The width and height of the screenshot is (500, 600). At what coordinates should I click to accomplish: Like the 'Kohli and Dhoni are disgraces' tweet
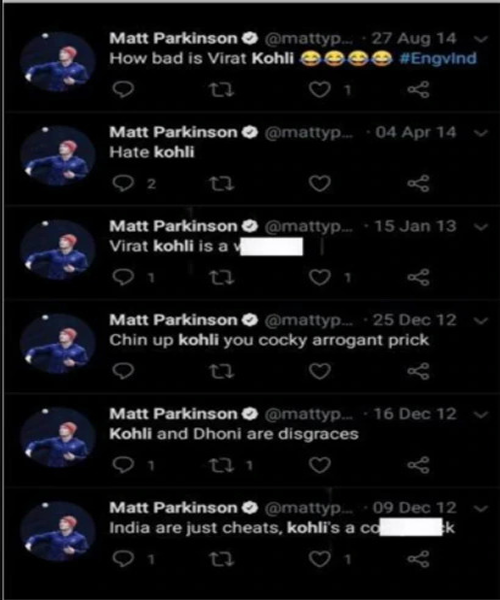click(320, 465)
